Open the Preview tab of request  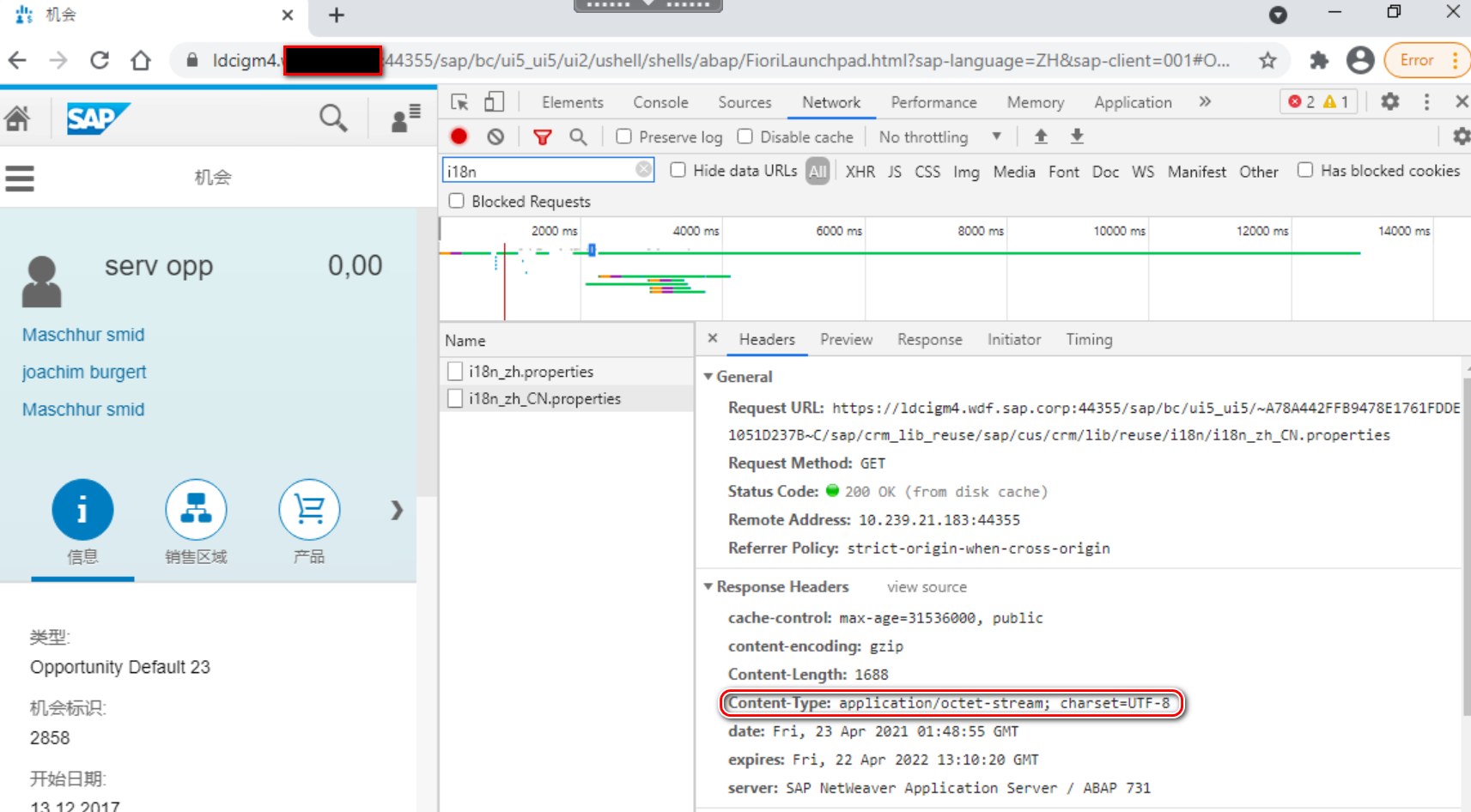846,340
